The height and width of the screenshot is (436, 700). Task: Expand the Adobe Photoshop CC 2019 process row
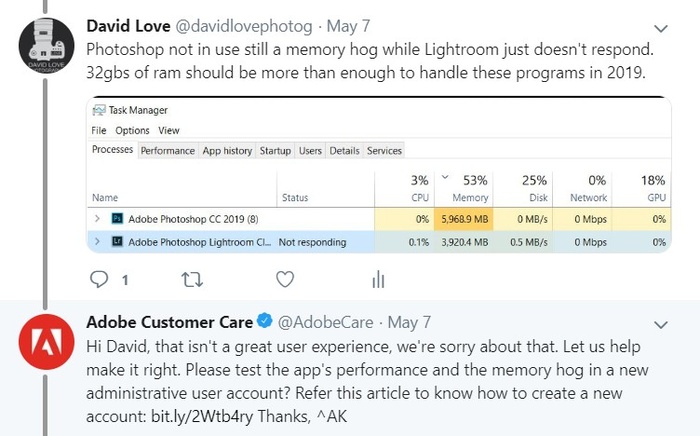click(x=97, y=219)
